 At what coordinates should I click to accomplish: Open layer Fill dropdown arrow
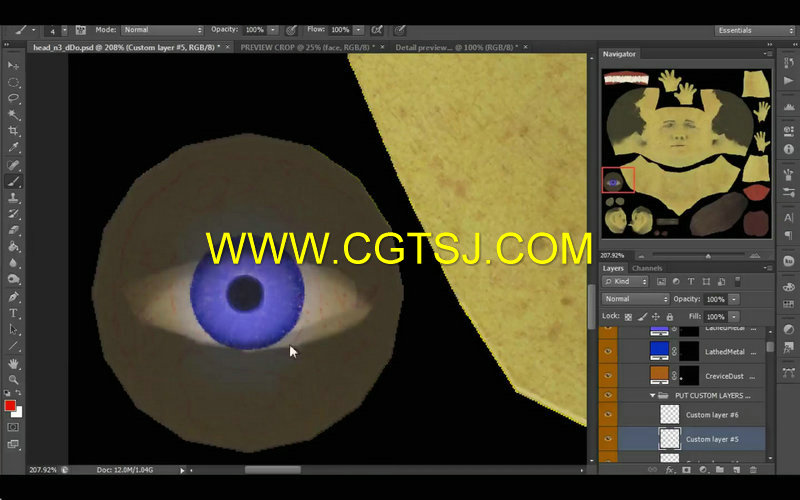734,317
